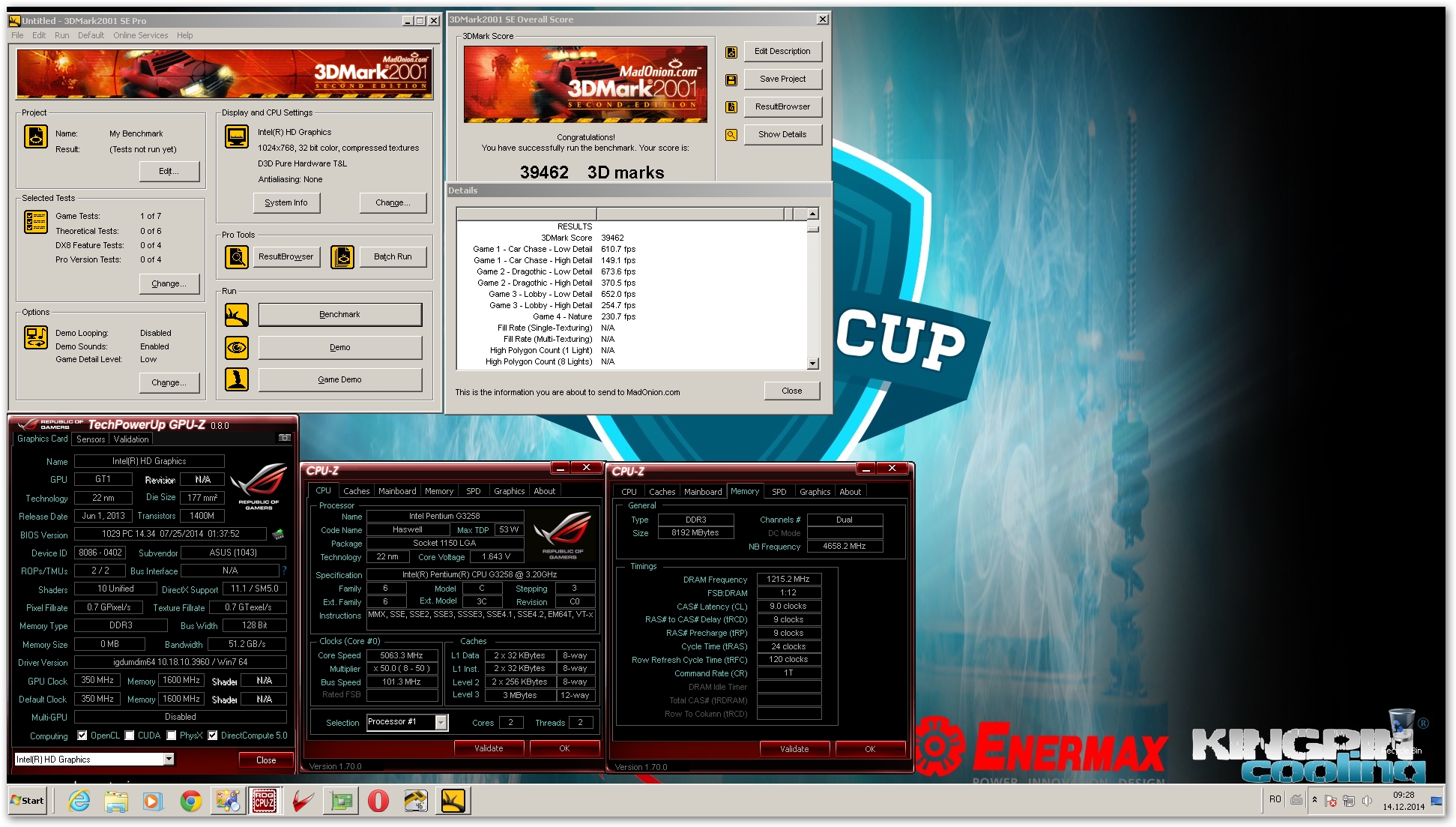Switch to the Sensors tab in GPU-Z

91,439
